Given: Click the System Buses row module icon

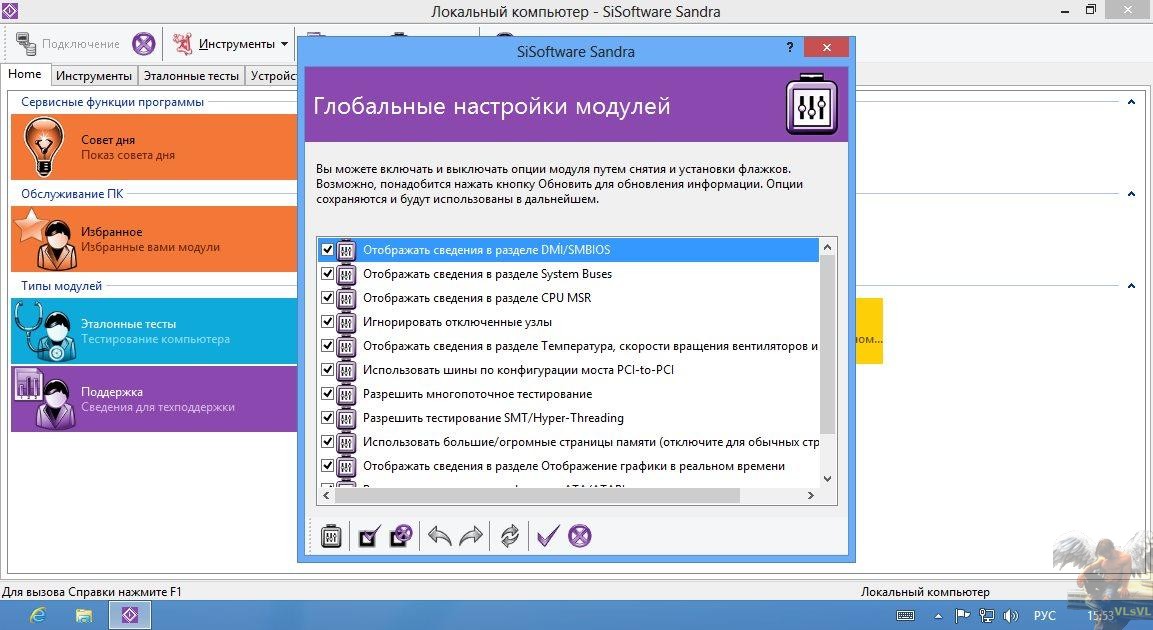Looking at the screenshot, I should 346,274.
